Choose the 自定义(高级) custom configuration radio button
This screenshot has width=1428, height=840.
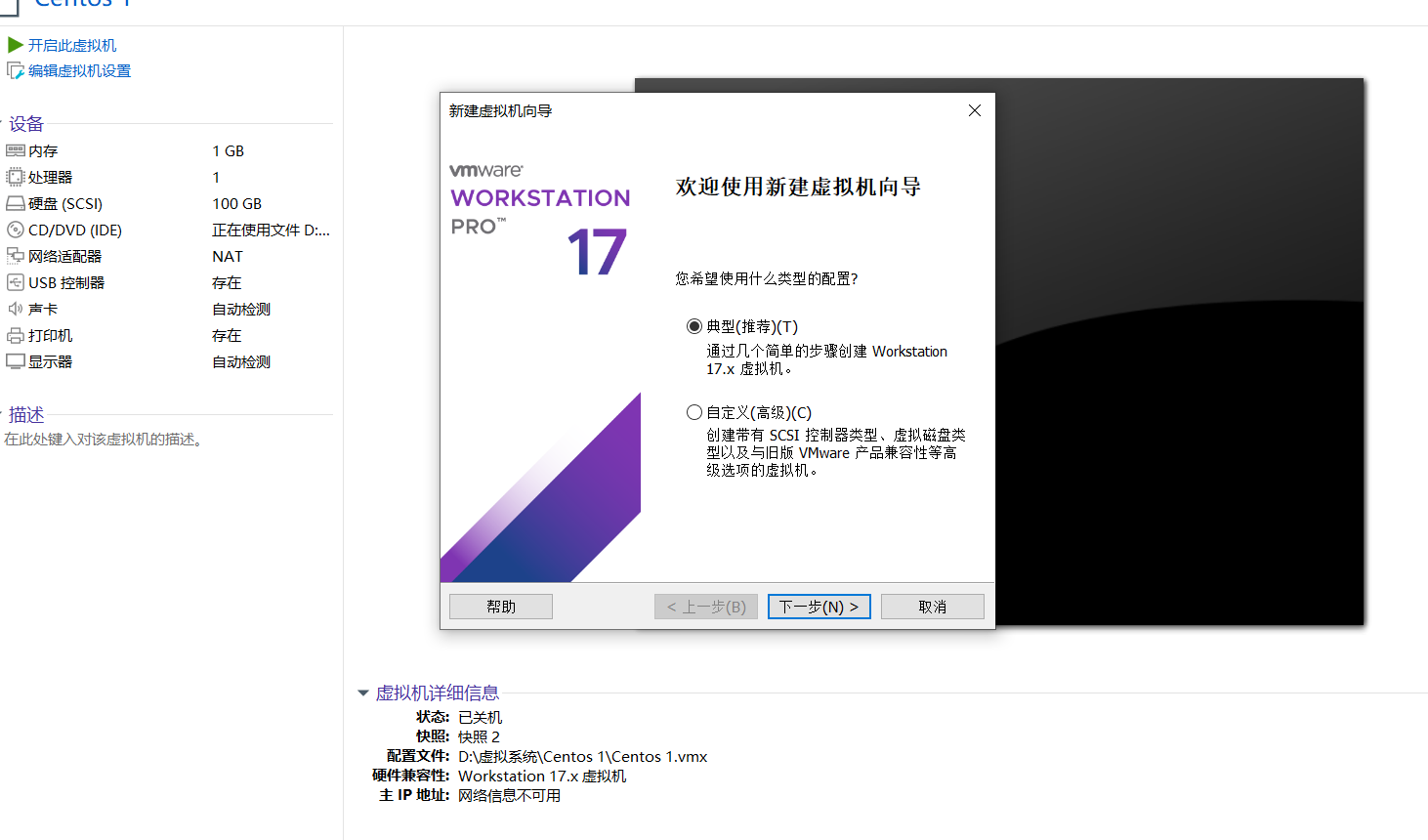coord(694,412)
